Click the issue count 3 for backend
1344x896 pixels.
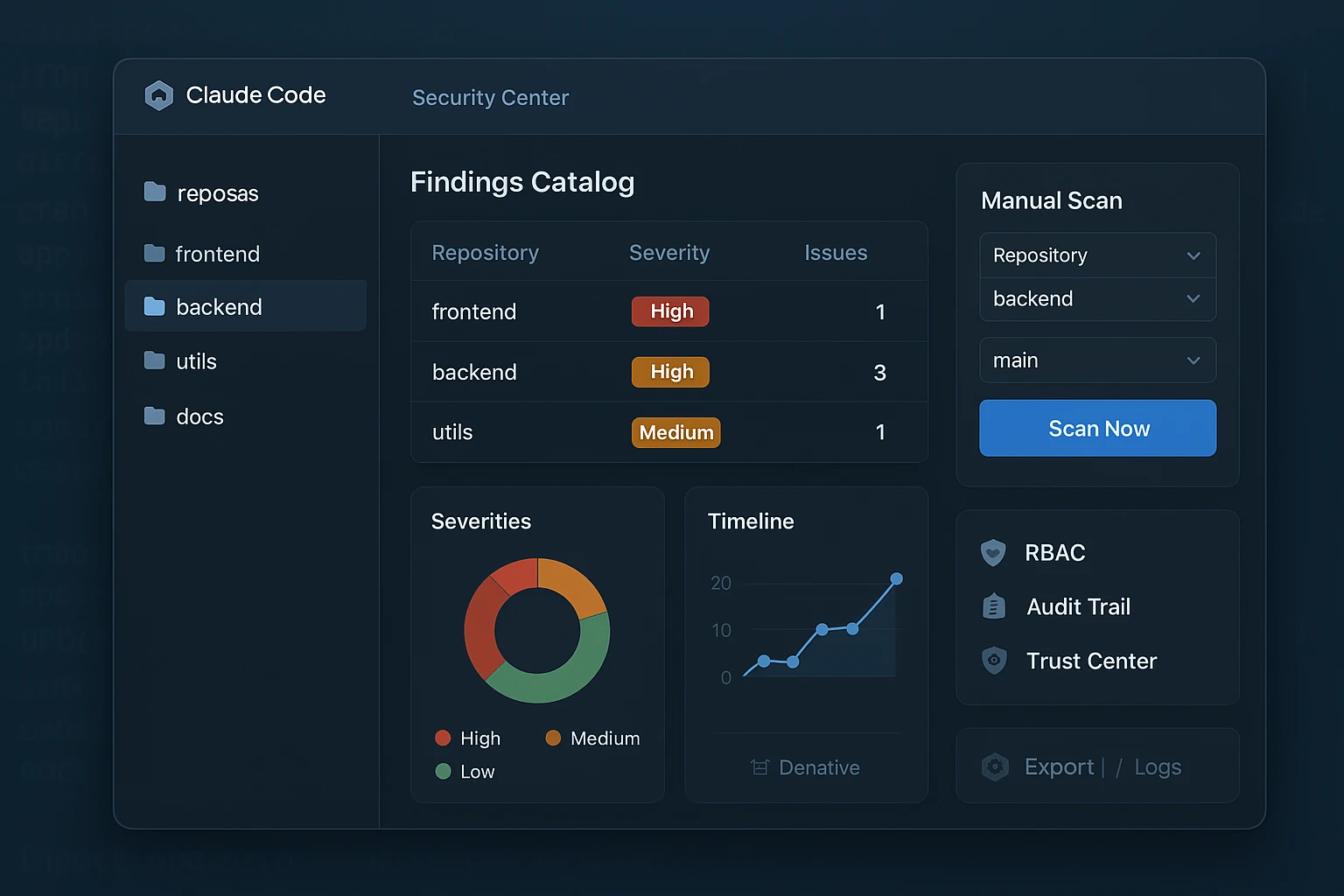point(880,373)
